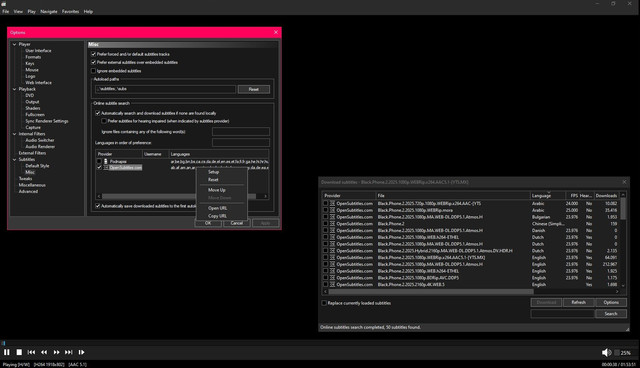The width and height of the screenshot is (640, 368).
Task: Skip to the next file icon
Action: (x=69, y=352)
